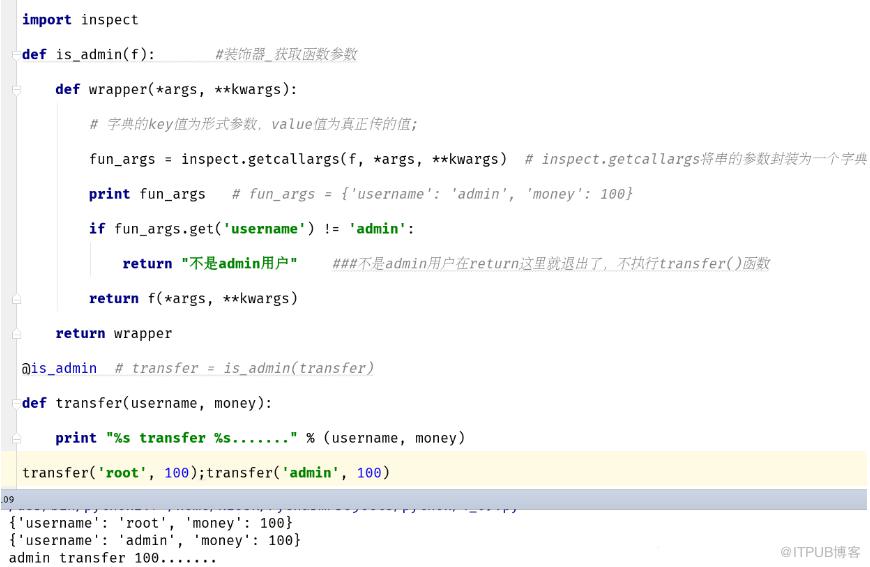This screenshot has width=870, height=567.
Task: Click 'return f(*args, **kwargs)' line
Action: 193,298
